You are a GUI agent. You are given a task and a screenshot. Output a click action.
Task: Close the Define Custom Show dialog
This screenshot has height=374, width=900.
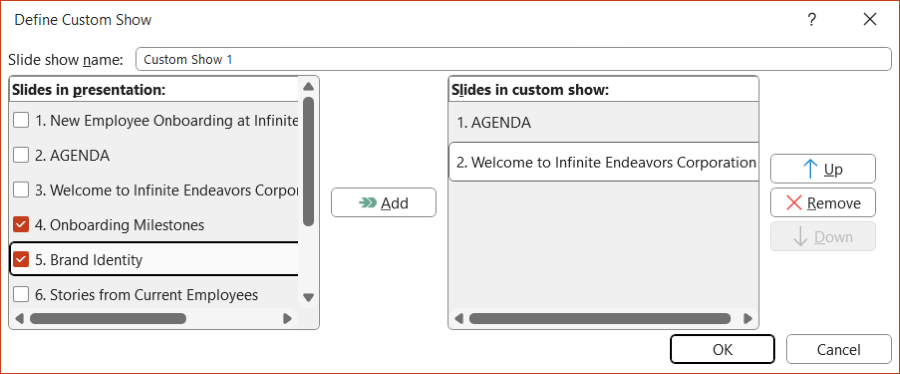(870, 20)
